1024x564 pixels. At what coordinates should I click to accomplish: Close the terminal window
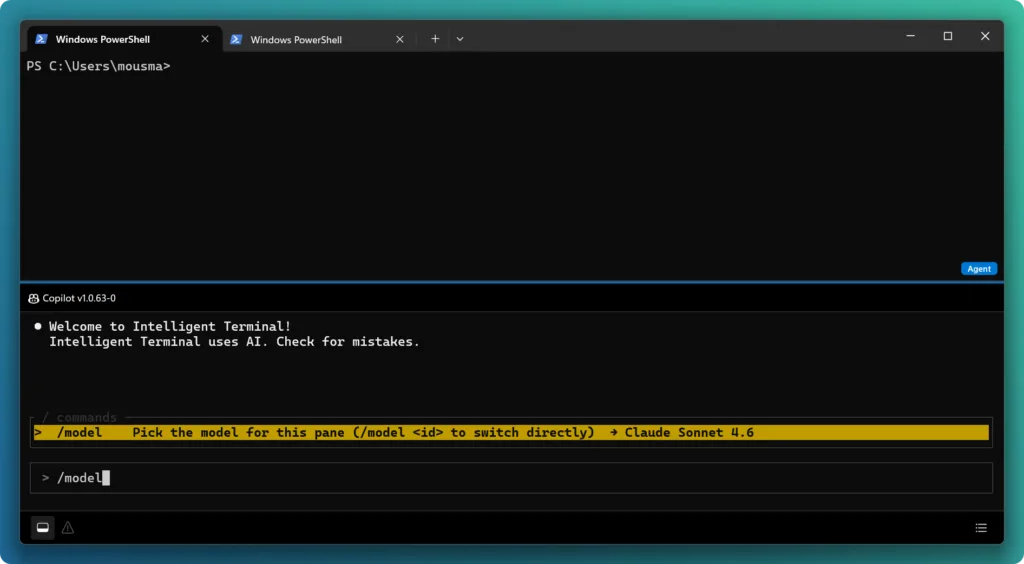coord(985,37)
